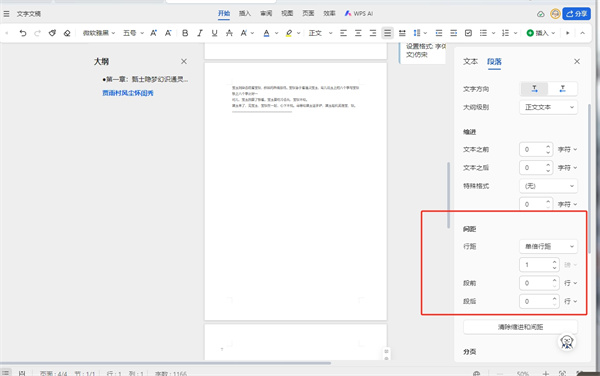
Task: Align the text to the left
Action: click(x=343, y=33)
